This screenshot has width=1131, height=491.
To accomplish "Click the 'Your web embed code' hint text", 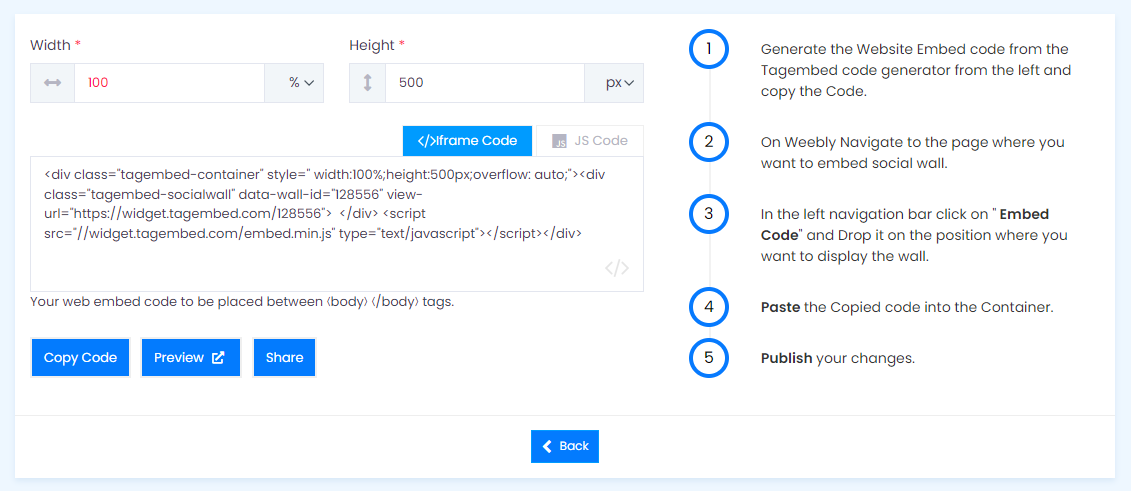I will pyautogui.click(x=242, y=302).
